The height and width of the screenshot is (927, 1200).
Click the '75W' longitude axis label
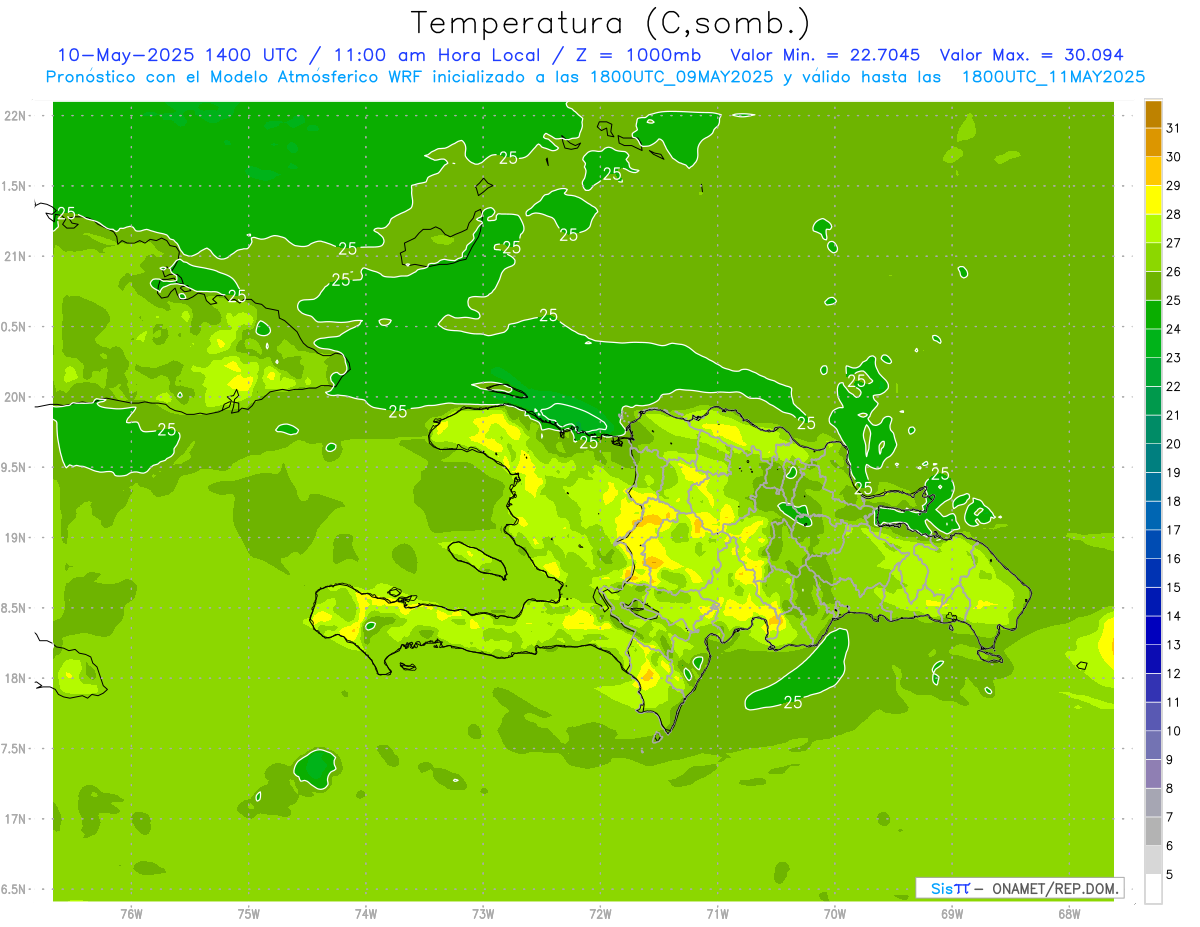(249, 914)
